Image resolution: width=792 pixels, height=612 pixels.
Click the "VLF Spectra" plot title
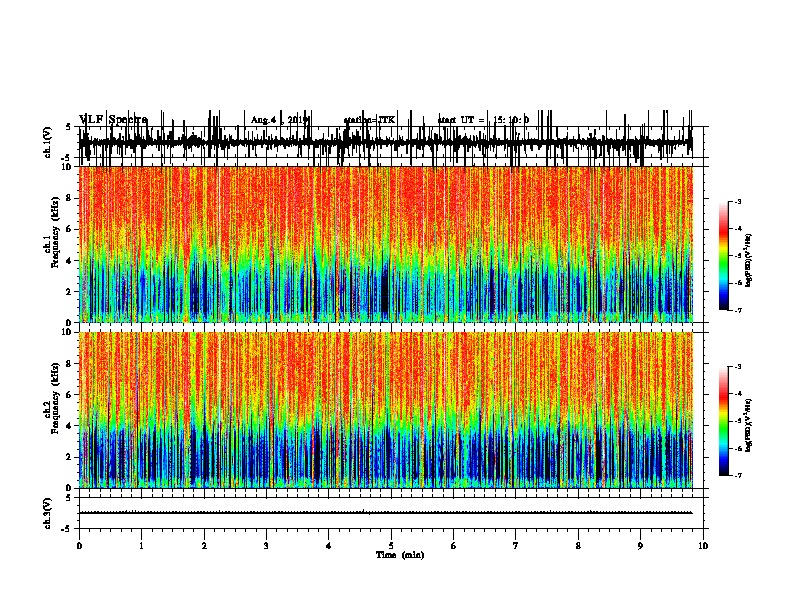113,120
